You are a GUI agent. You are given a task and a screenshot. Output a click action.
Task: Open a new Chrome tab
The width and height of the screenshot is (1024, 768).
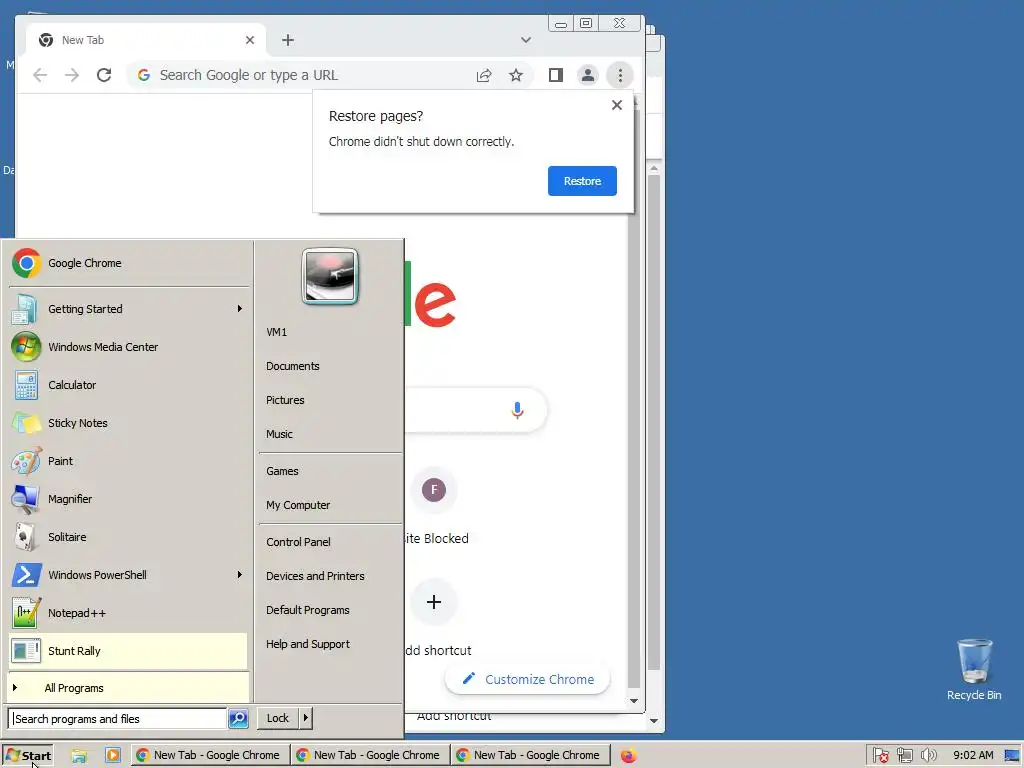point(288,40)
